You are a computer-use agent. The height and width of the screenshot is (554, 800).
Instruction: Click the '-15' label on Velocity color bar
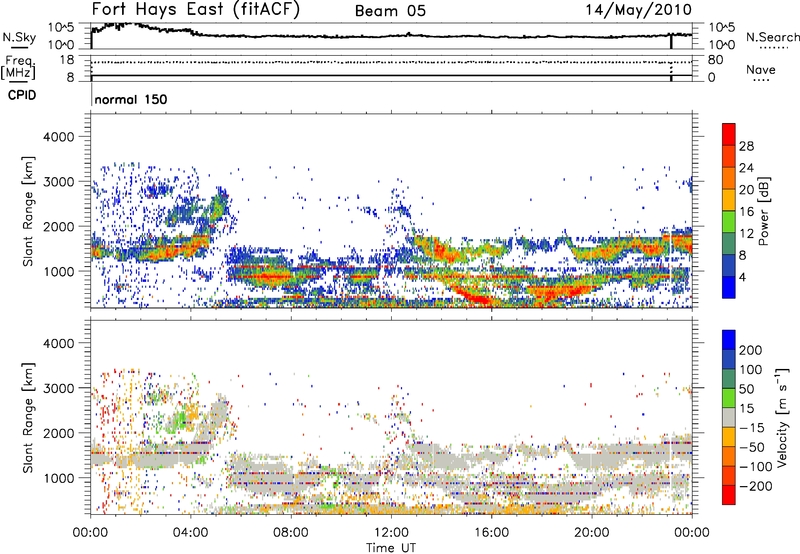(x=752, y=428)
